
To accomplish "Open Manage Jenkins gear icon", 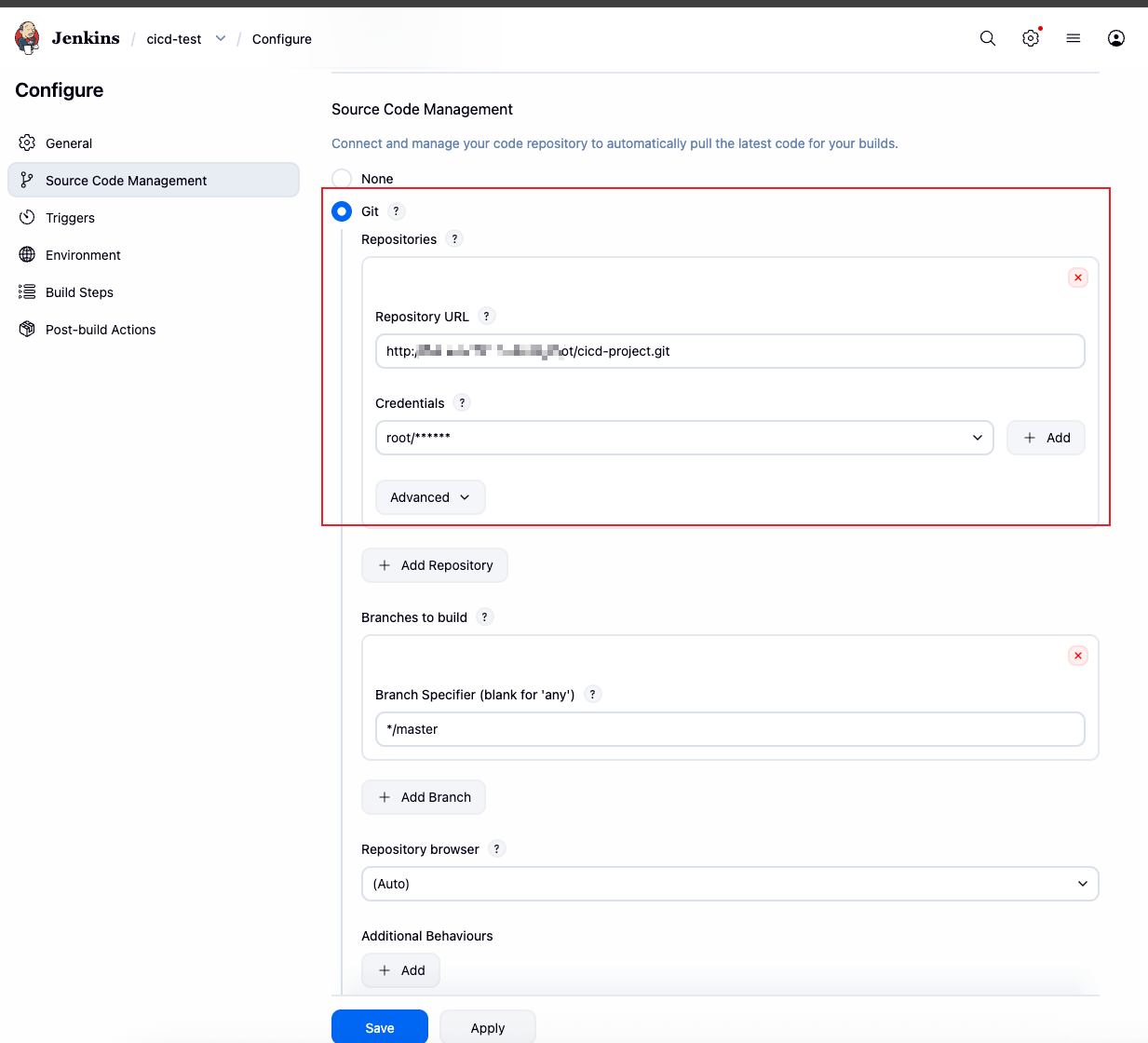I will tap(1031, 38).
